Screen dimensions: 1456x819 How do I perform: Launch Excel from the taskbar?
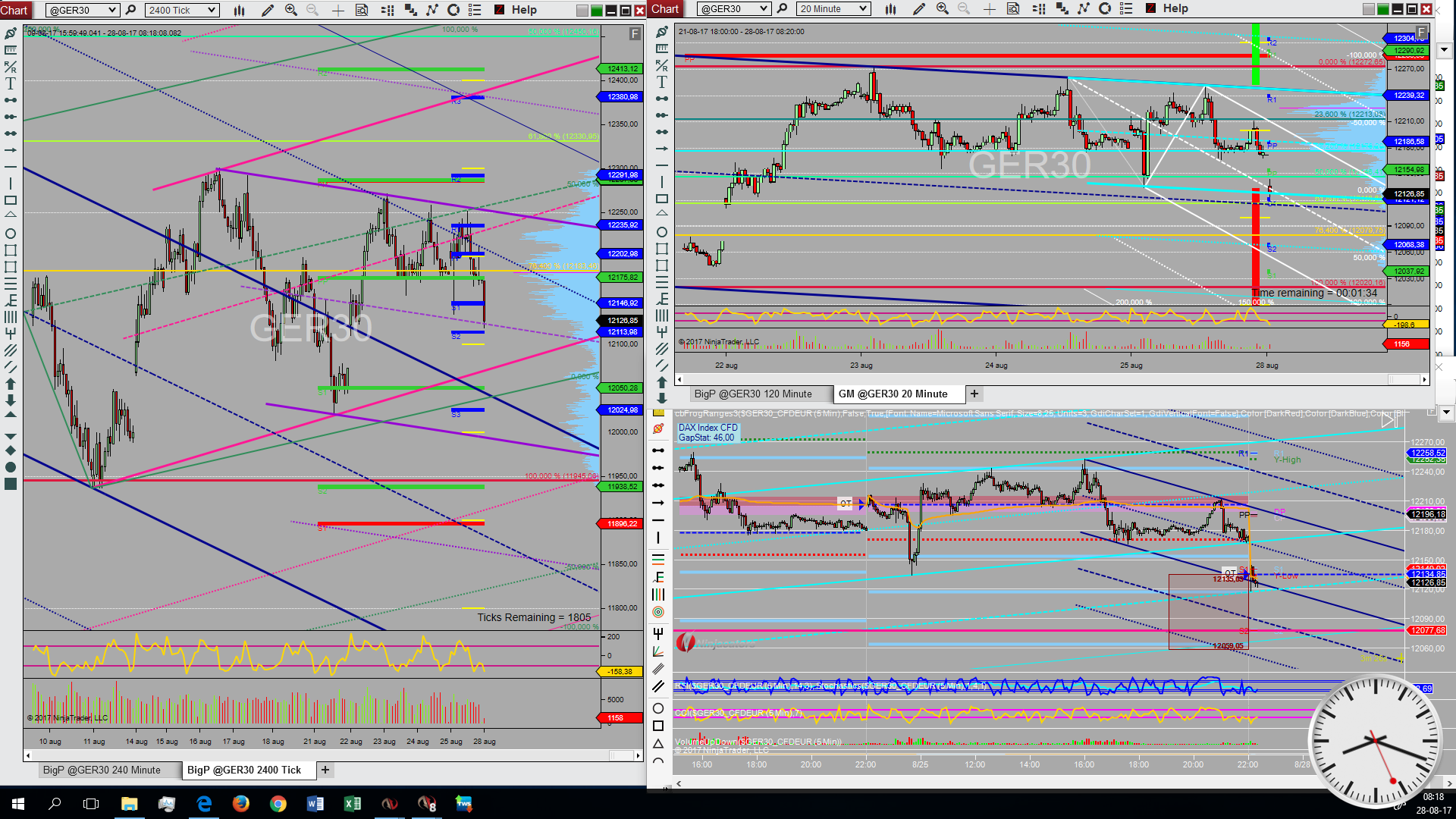353,804
